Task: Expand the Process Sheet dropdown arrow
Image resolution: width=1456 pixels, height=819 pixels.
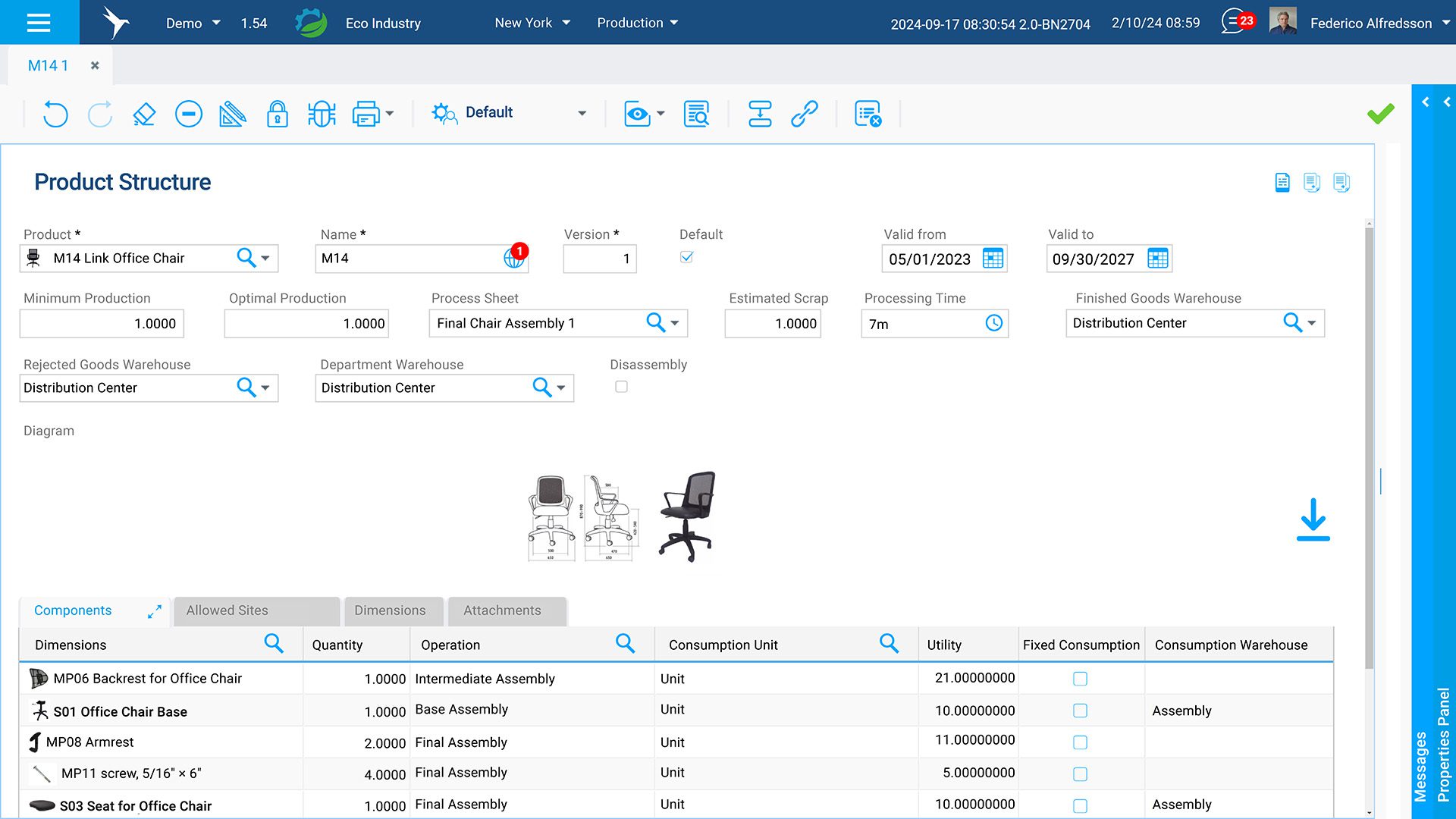Action: click(x=675, y=323)
